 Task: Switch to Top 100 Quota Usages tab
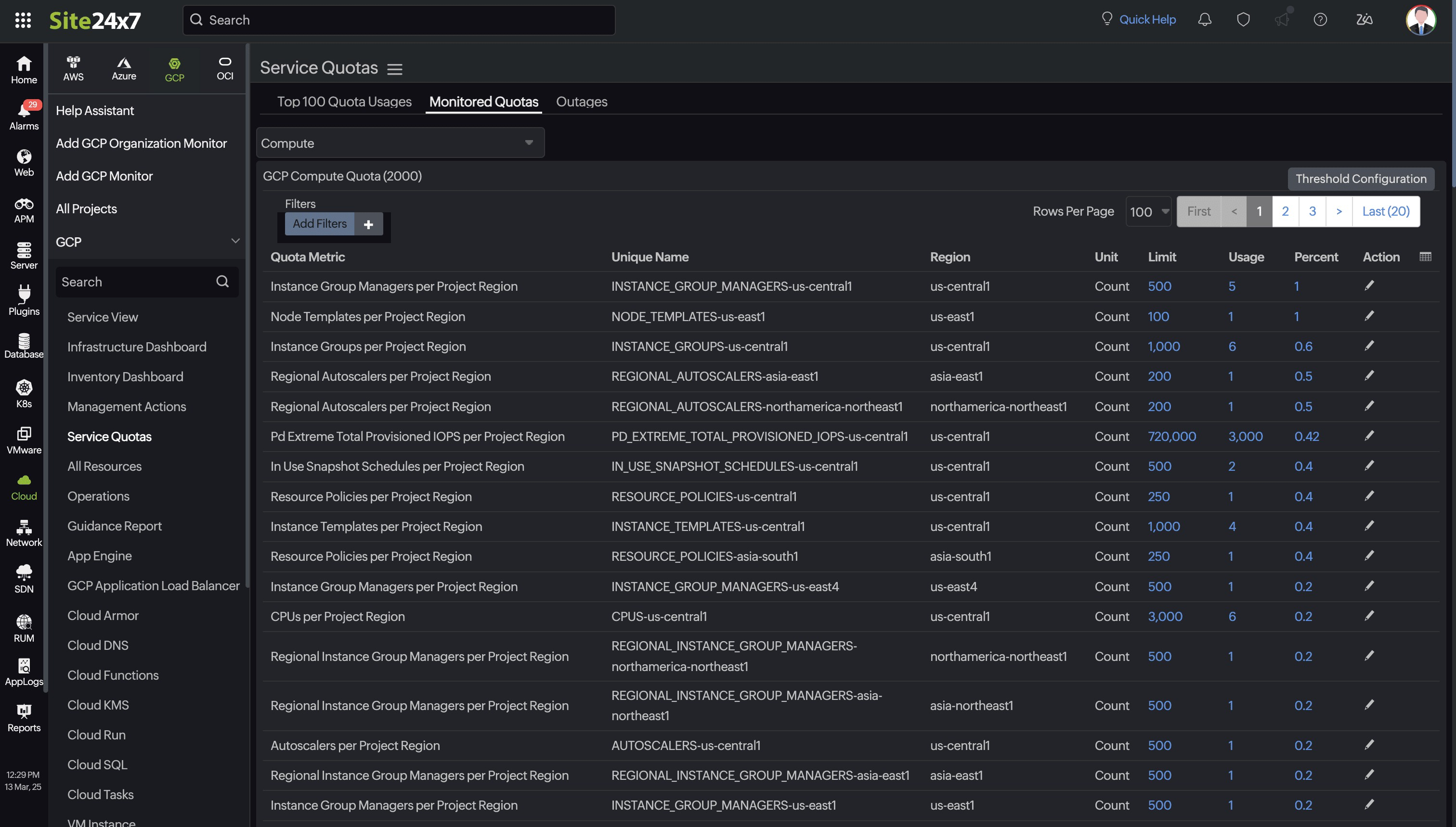[x=344, y=102]
